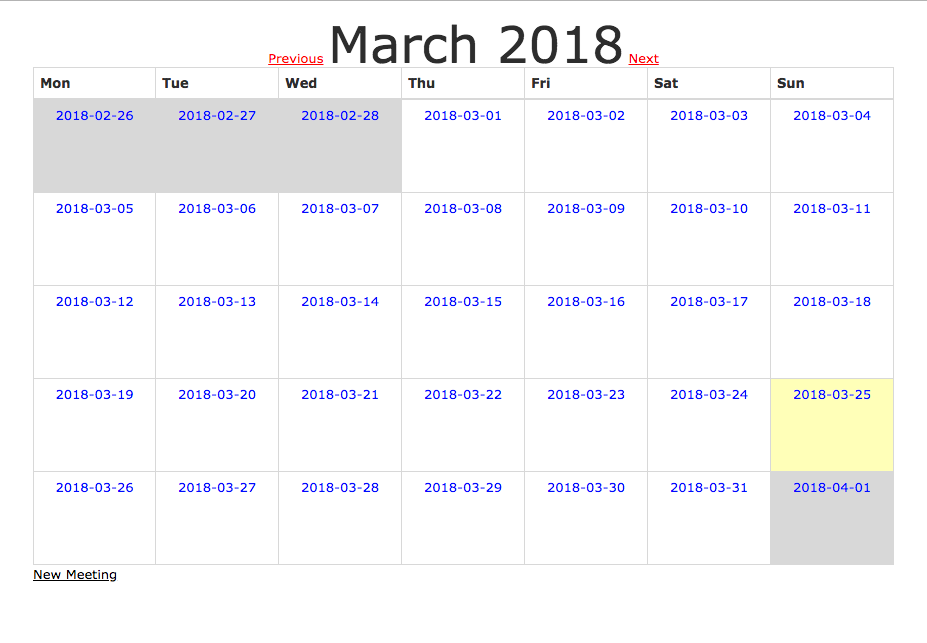This screenshot has height=643, width=927.
Task: Open the date 2018-03-01
Action: coord(461,115)
